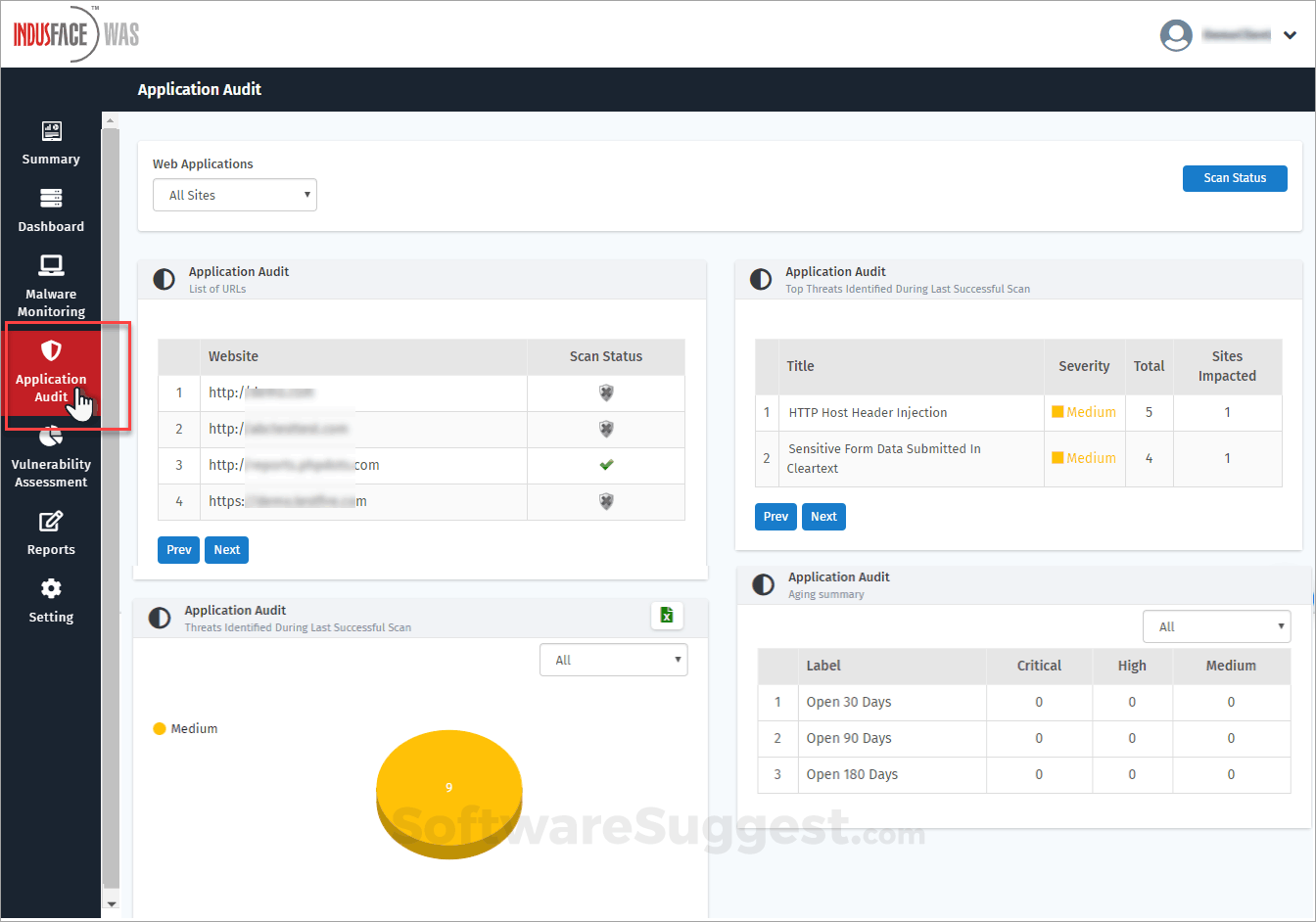Click the 'Open 90 Days' row label
The width and height of the screenshot is (1316, 922).
point(849,738)
